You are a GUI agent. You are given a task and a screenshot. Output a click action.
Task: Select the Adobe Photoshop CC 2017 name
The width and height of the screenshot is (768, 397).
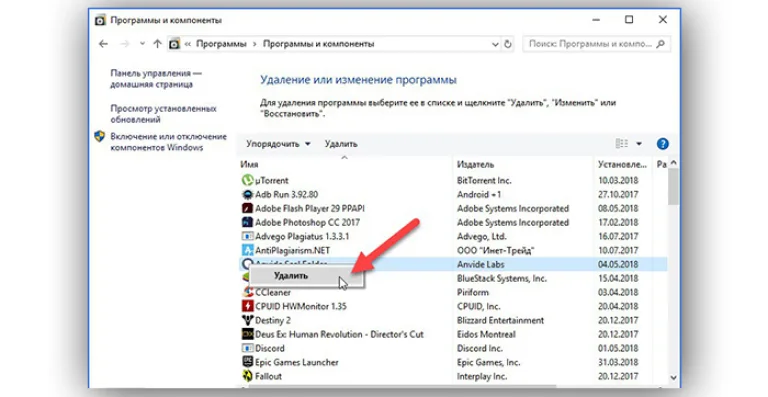point(307,223)
